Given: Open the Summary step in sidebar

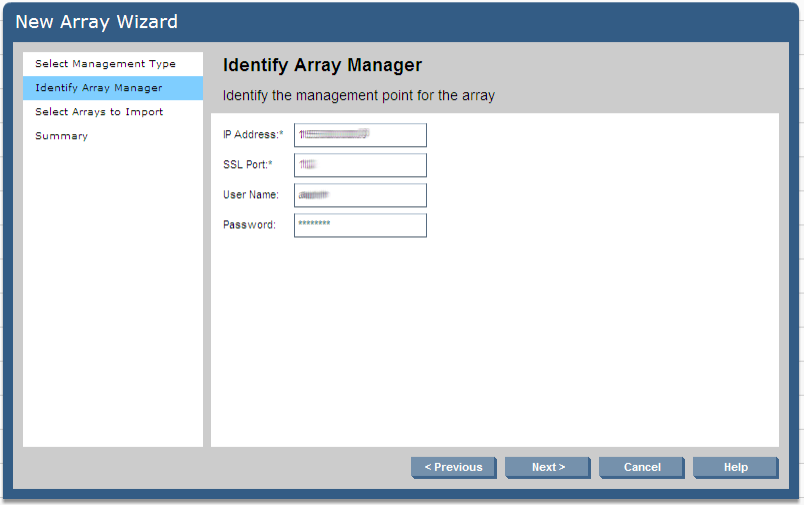Looking at the screenshot, I should (x=62, y=136).
